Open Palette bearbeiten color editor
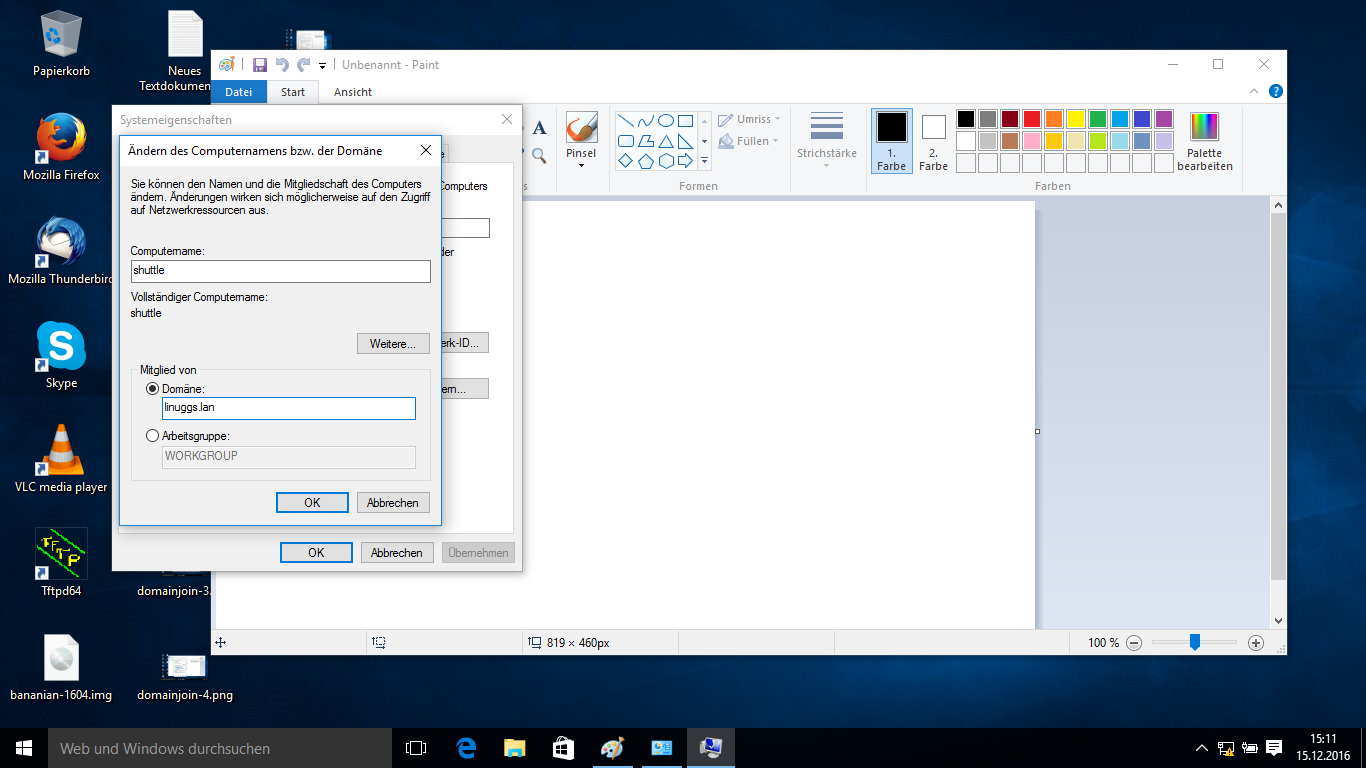 coord(1204,141)
